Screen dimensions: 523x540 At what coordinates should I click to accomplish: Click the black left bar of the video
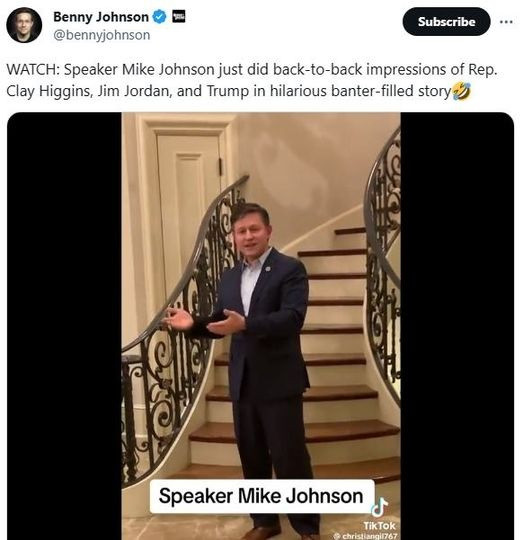click(x=64, y=326)
